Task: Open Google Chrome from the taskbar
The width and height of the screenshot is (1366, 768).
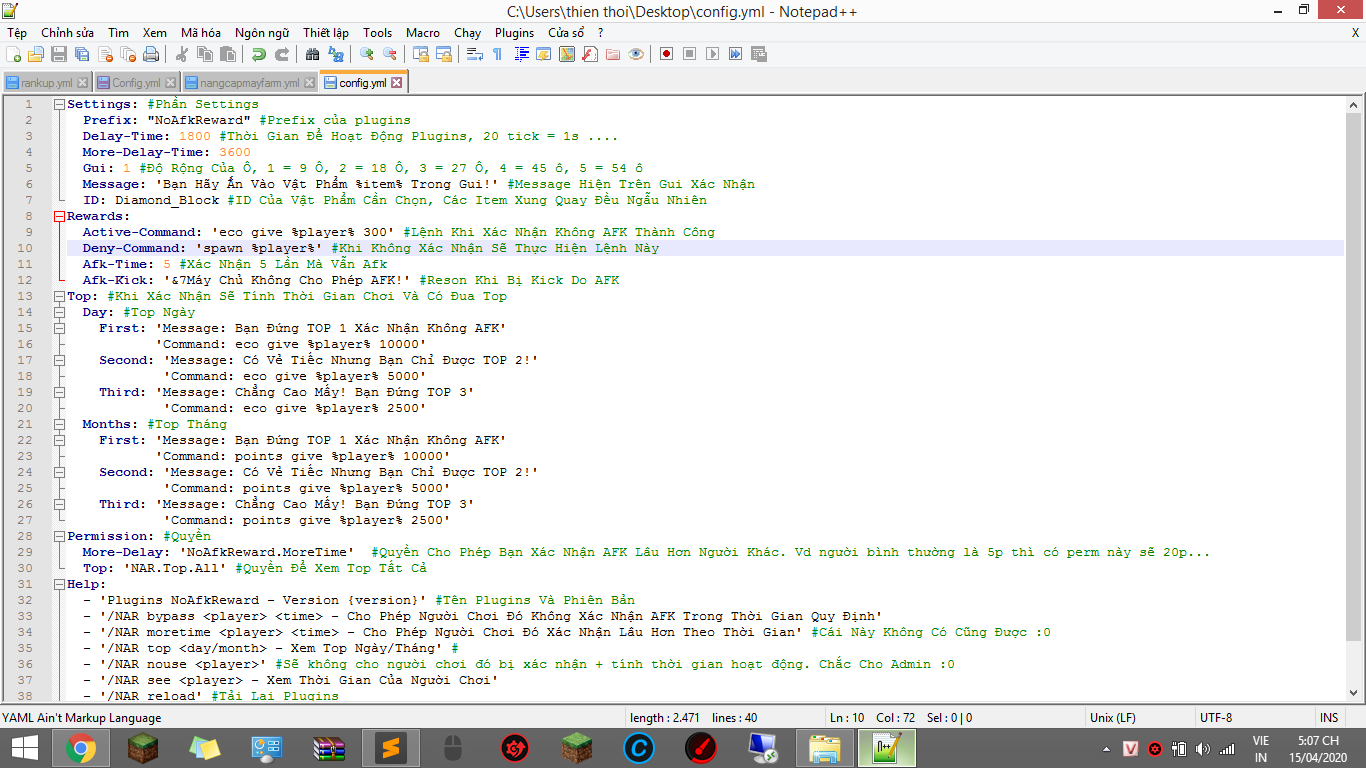Action: (x=81, y=747)
